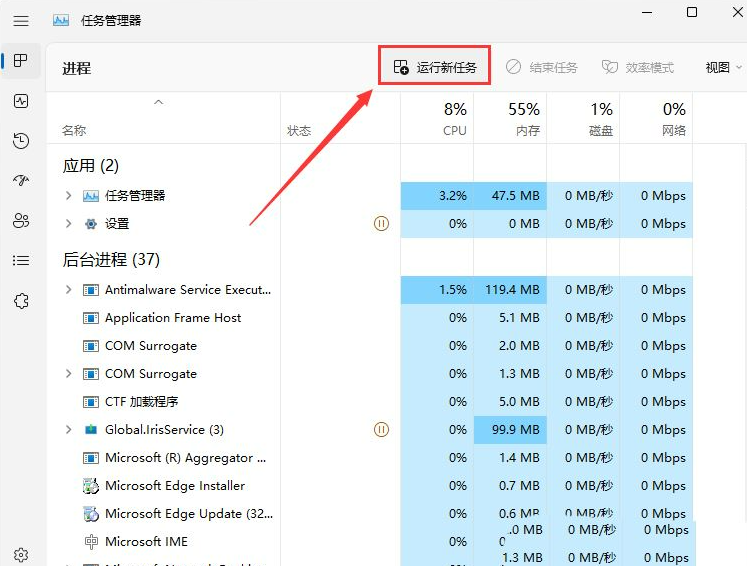The height and width of the screenshot is (566, 747).
Task: Click the 运行新任务 button
Action: tap(434, 67)
